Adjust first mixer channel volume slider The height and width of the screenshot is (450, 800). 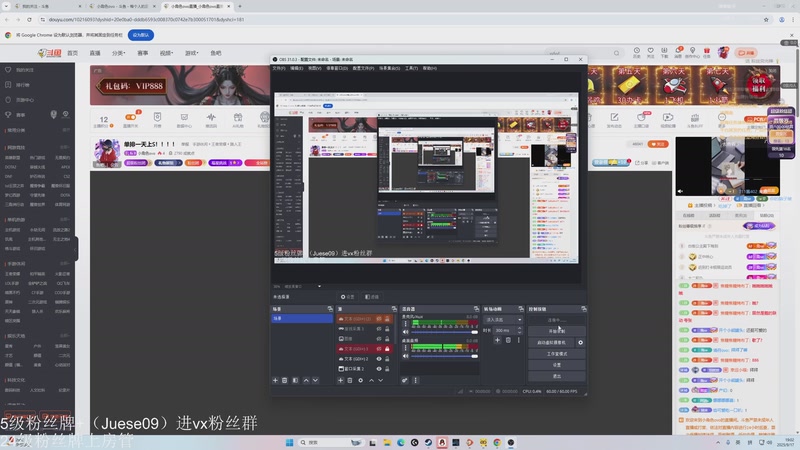[444, 332]
